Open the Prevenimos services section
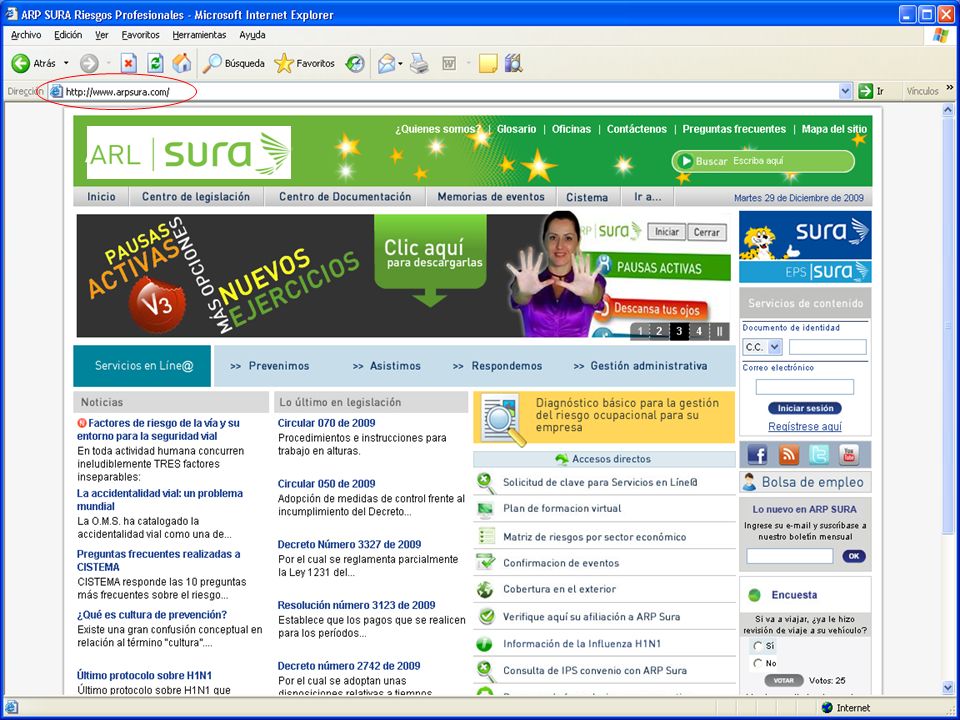The width and height of the screenshot is (960, 720). 270,366
